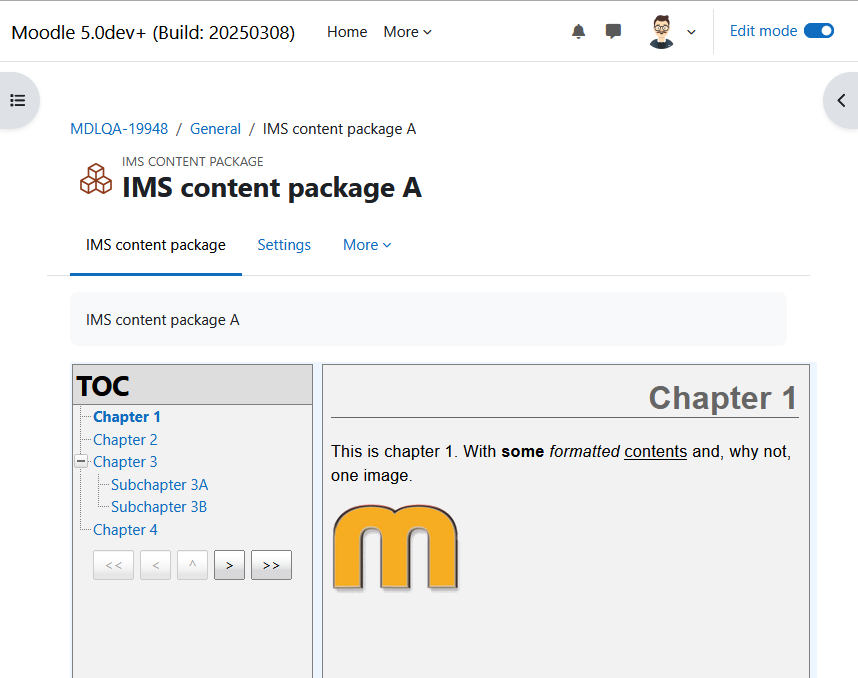858x678 pixels.
Task: Switch to the Settings tab
Action: click(284, 245)
